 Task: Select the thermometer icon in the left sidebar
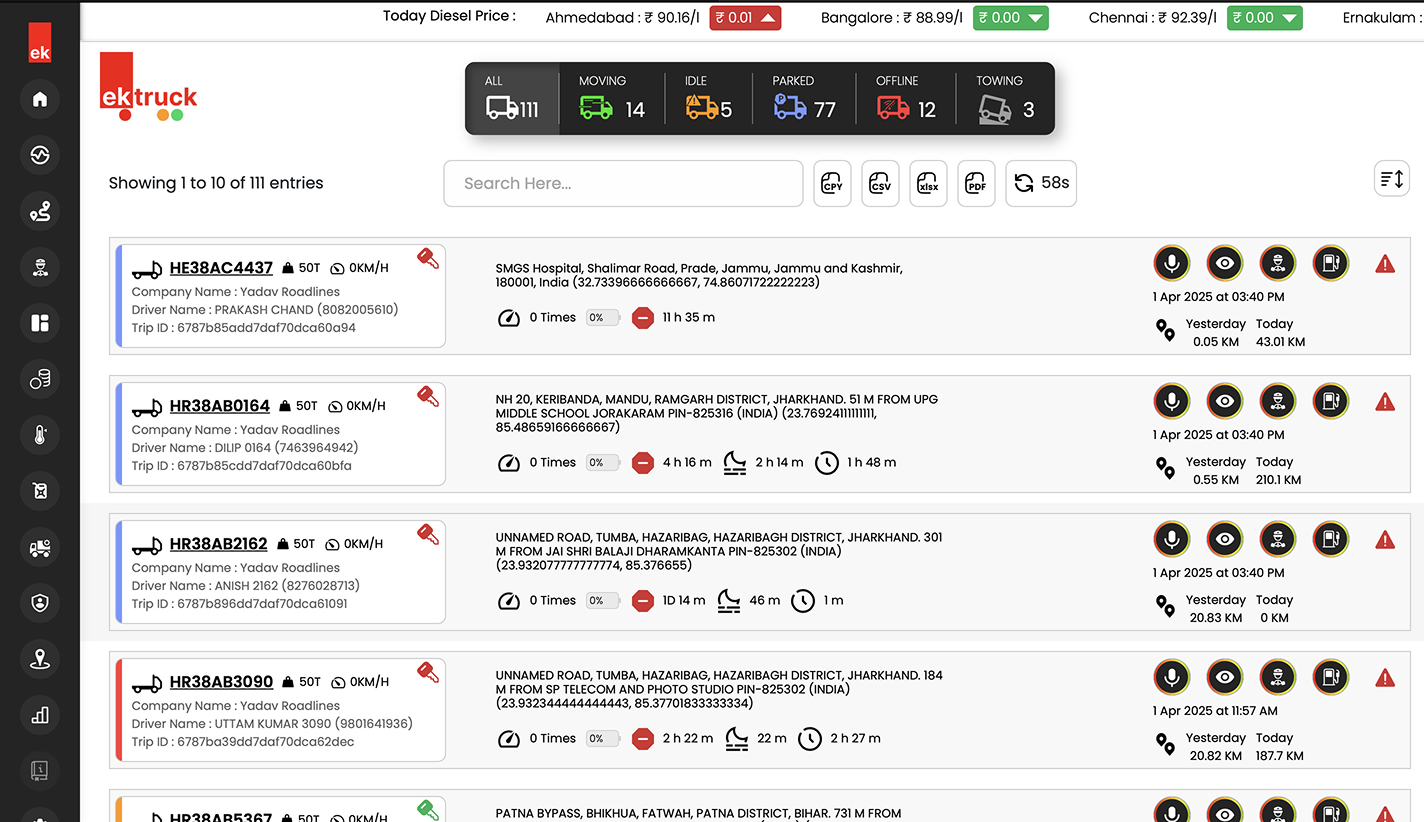tap(40, 435)
